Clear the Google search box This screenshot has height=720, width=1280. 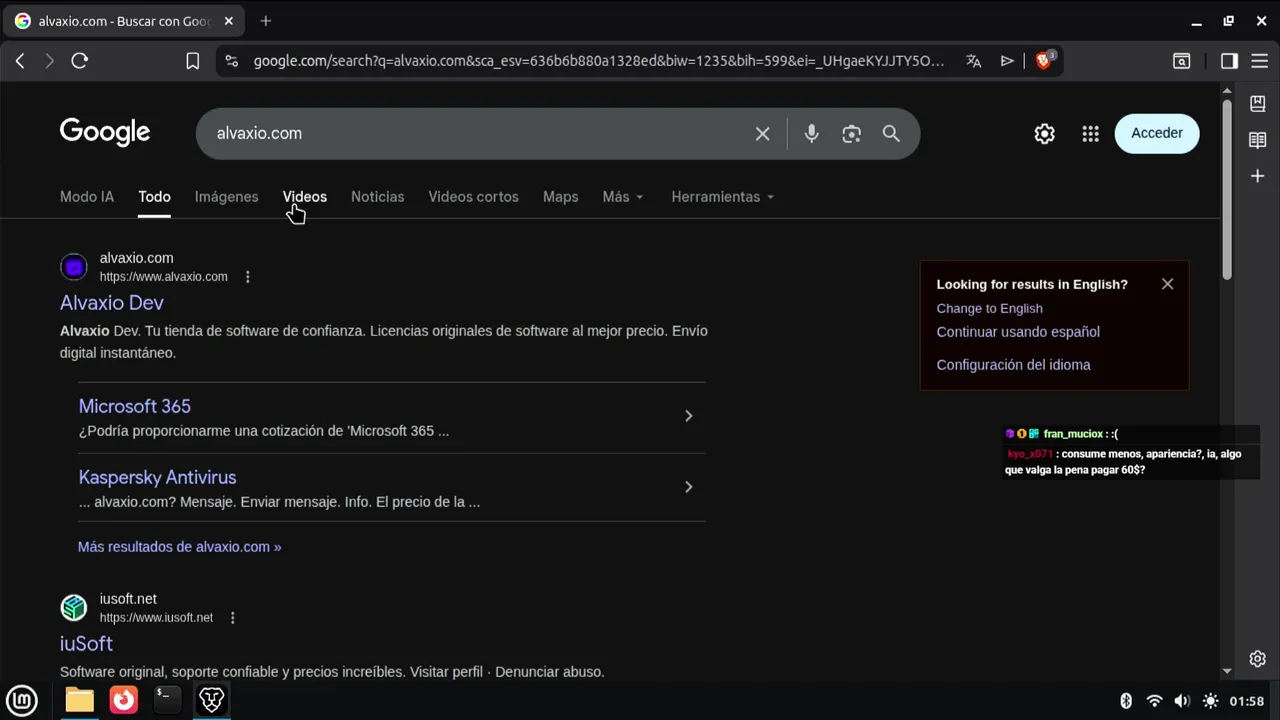[x=763, y=134]
